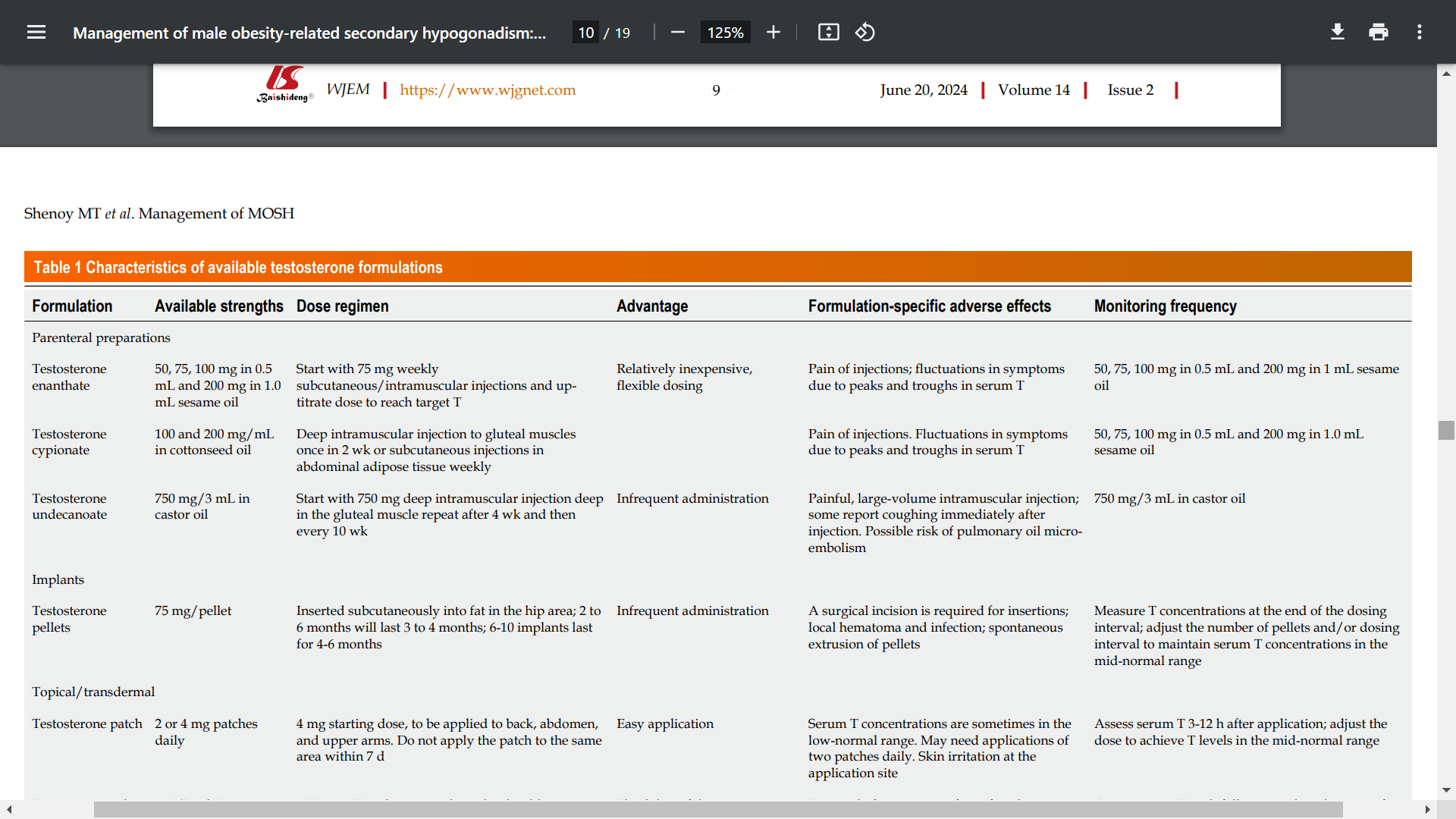Click the Advantage column header
Screen dimensions: 1456x819
pyautogui.click(x=652, y=306)
